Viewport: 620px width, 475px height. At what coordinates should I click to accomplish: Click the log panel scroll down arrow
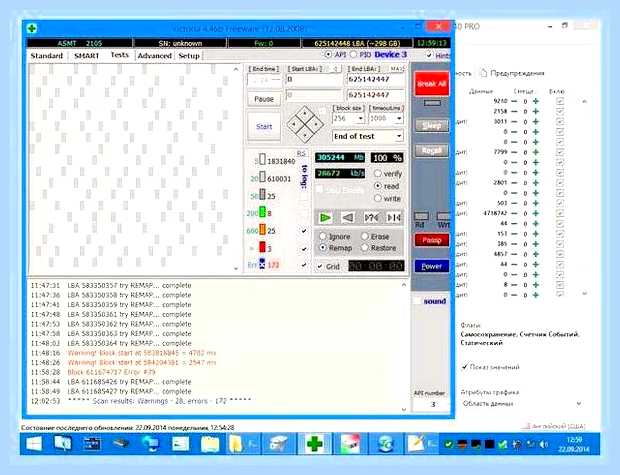(x=404, y=409)
